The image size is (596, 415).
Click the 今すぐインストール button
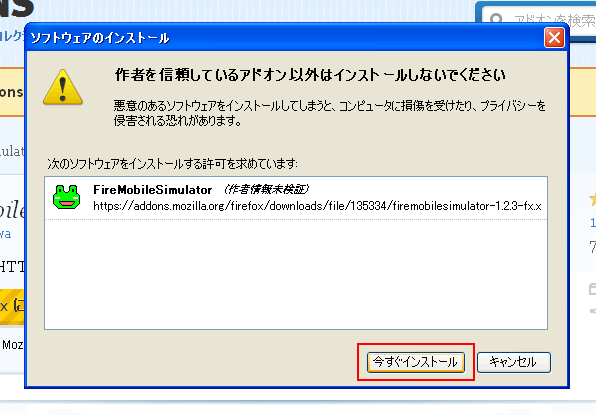[x=415, y=362]
